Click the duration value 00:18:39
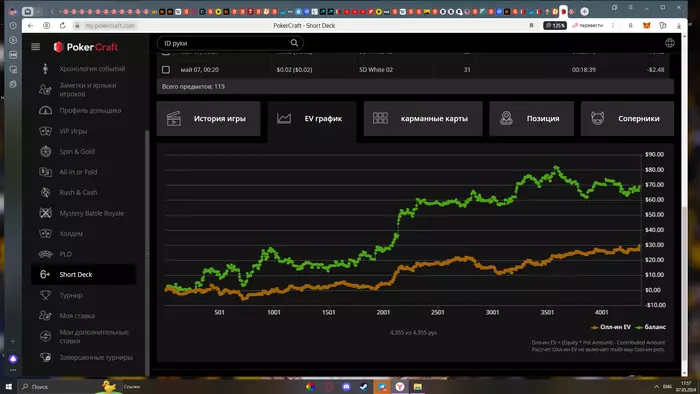Screen dimensions: 700x394 pyautogui.click(x=583, y=70)
